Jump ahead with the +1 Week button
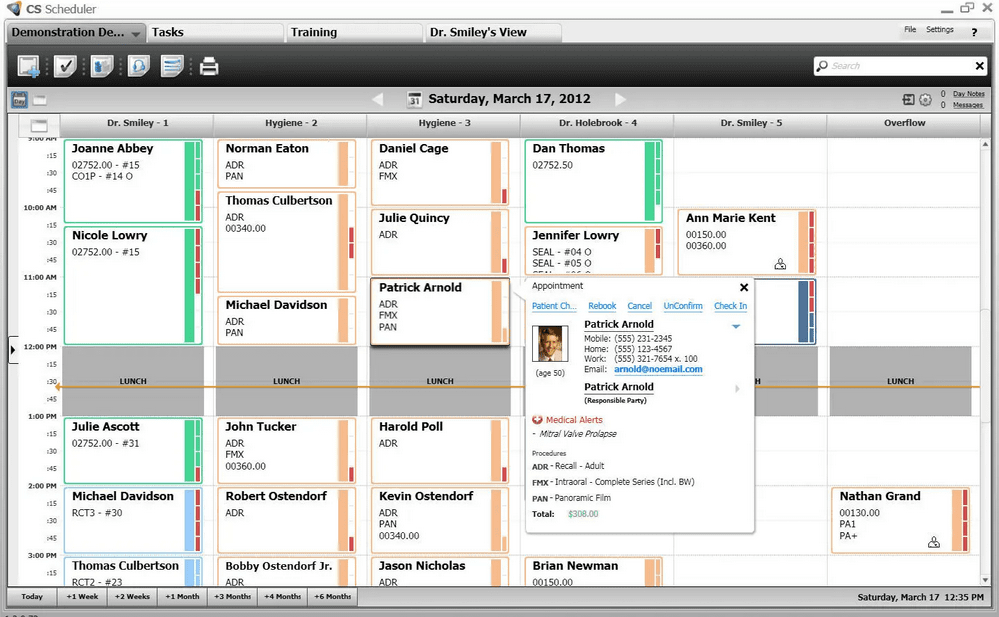999x617 pixels. point(82,597)
